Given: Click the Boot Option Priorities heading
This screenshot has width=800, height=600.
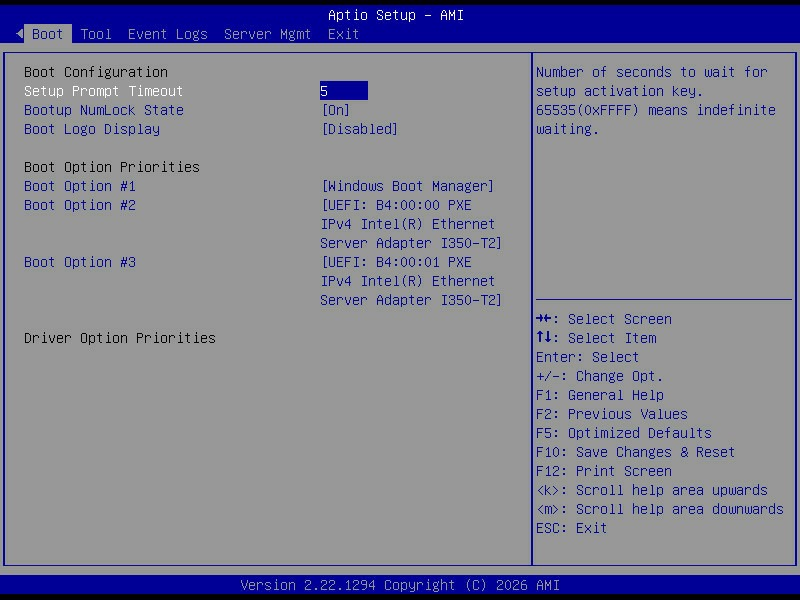Looking at the screenshot, I should pos(112,167).
